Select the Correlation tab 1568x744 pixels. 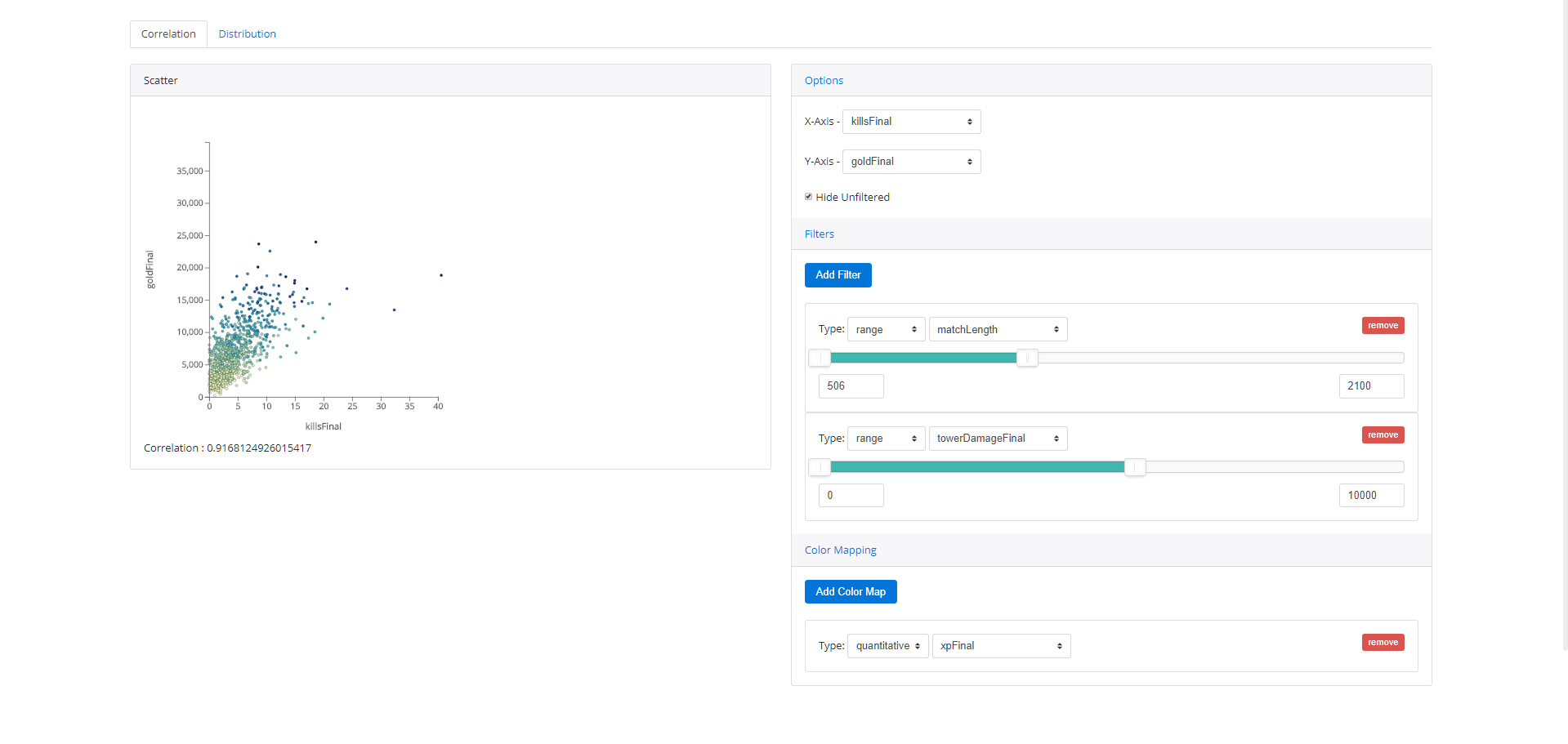pyautogui.click(x=168, y=33)
